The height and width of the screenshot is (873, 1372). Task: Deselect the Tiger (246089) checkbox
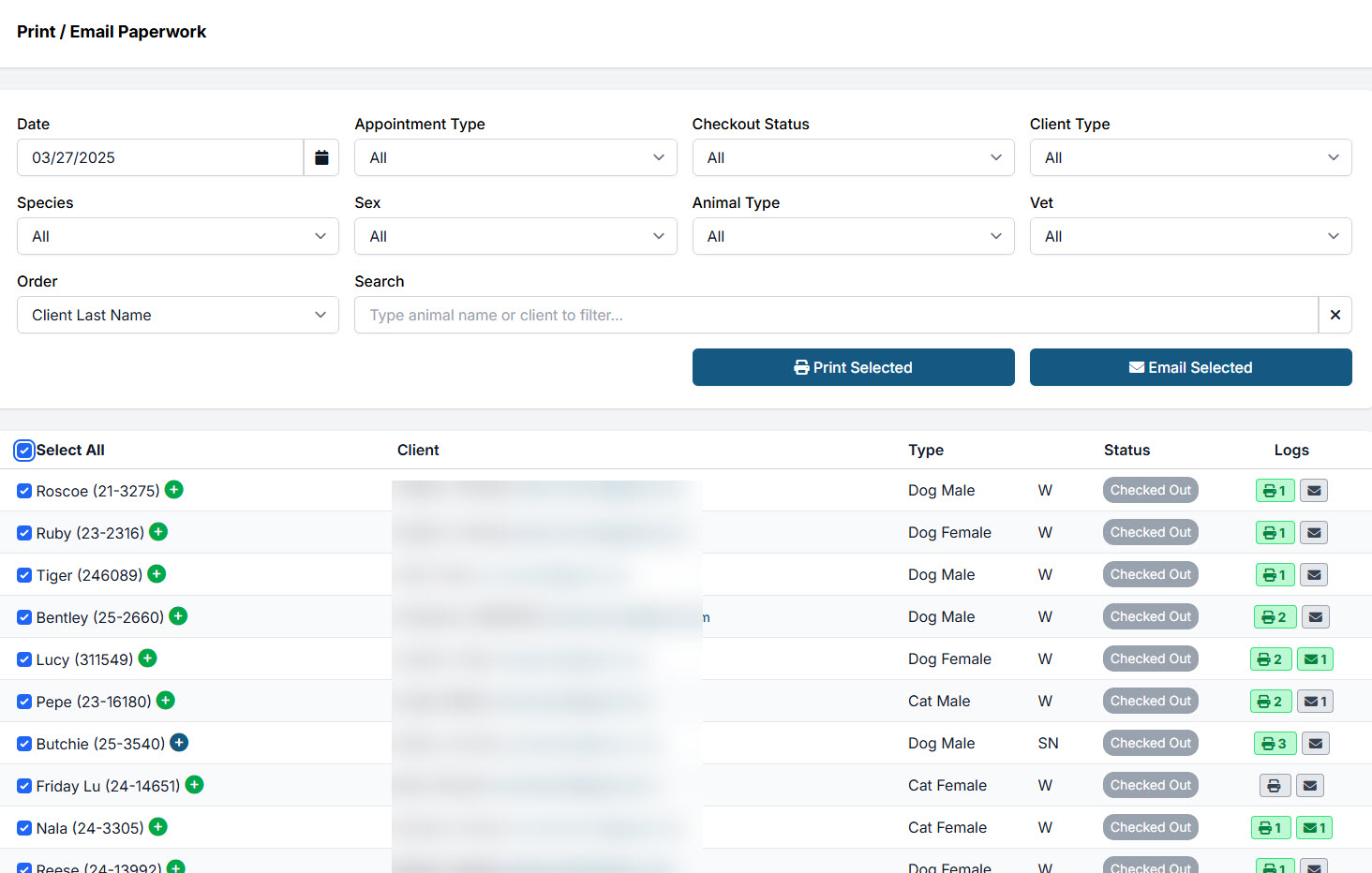24,575
